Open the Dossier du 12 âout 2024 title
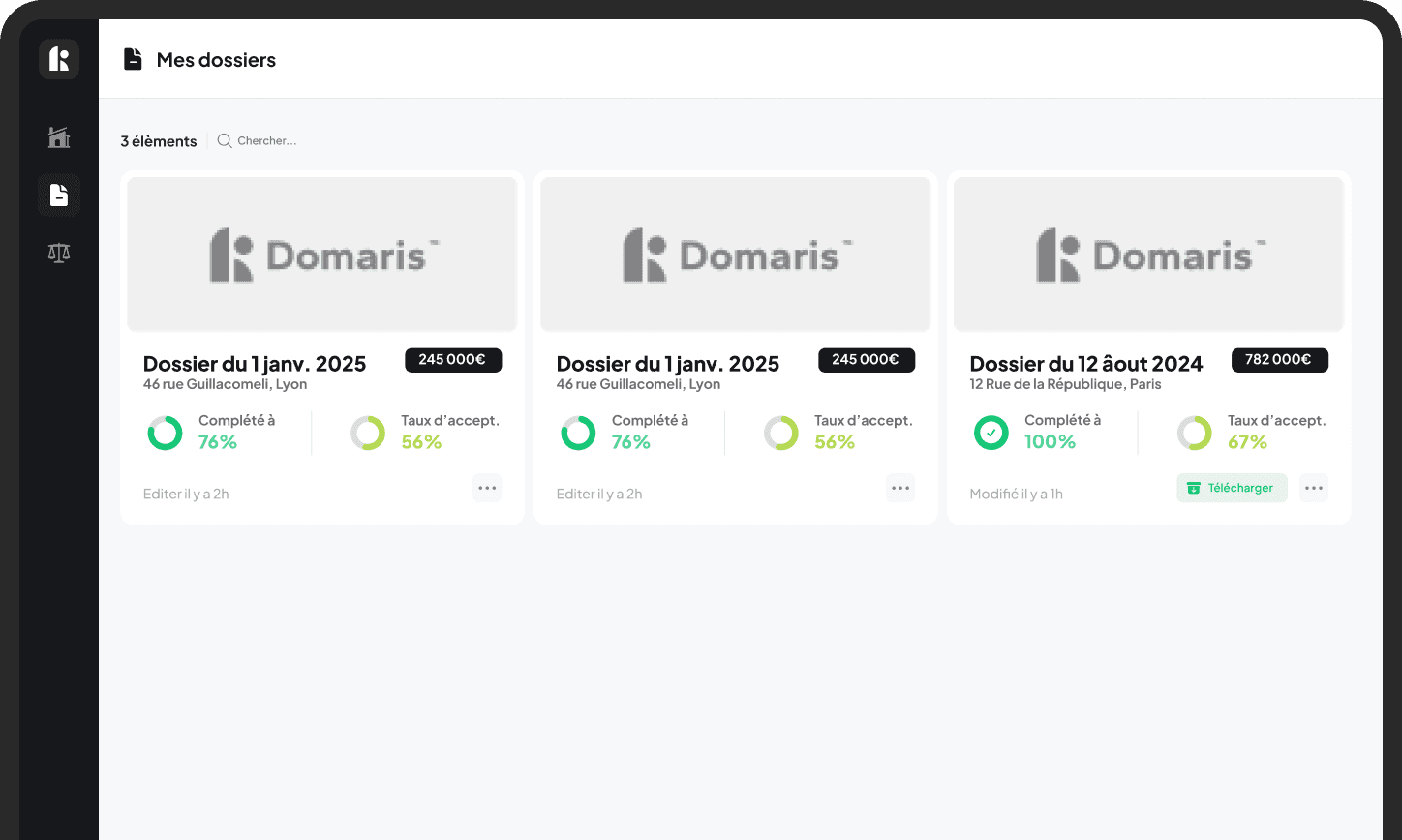The height and width of the screenshot is (840, 1402). point(1085,364)
